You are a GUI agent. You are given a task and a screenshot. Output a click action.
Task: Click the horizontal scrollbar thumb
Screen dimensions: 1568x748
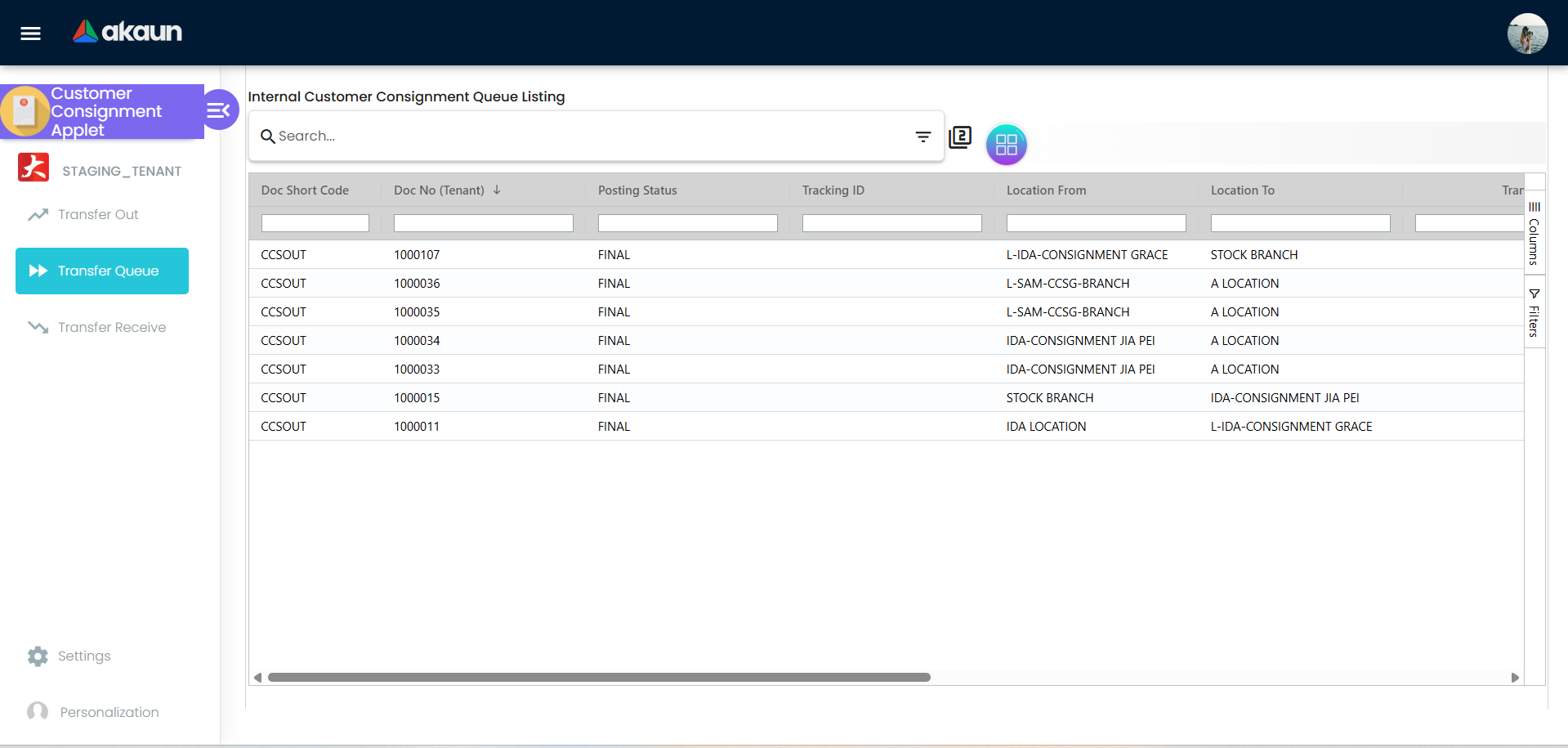click(x=598, y=678)
